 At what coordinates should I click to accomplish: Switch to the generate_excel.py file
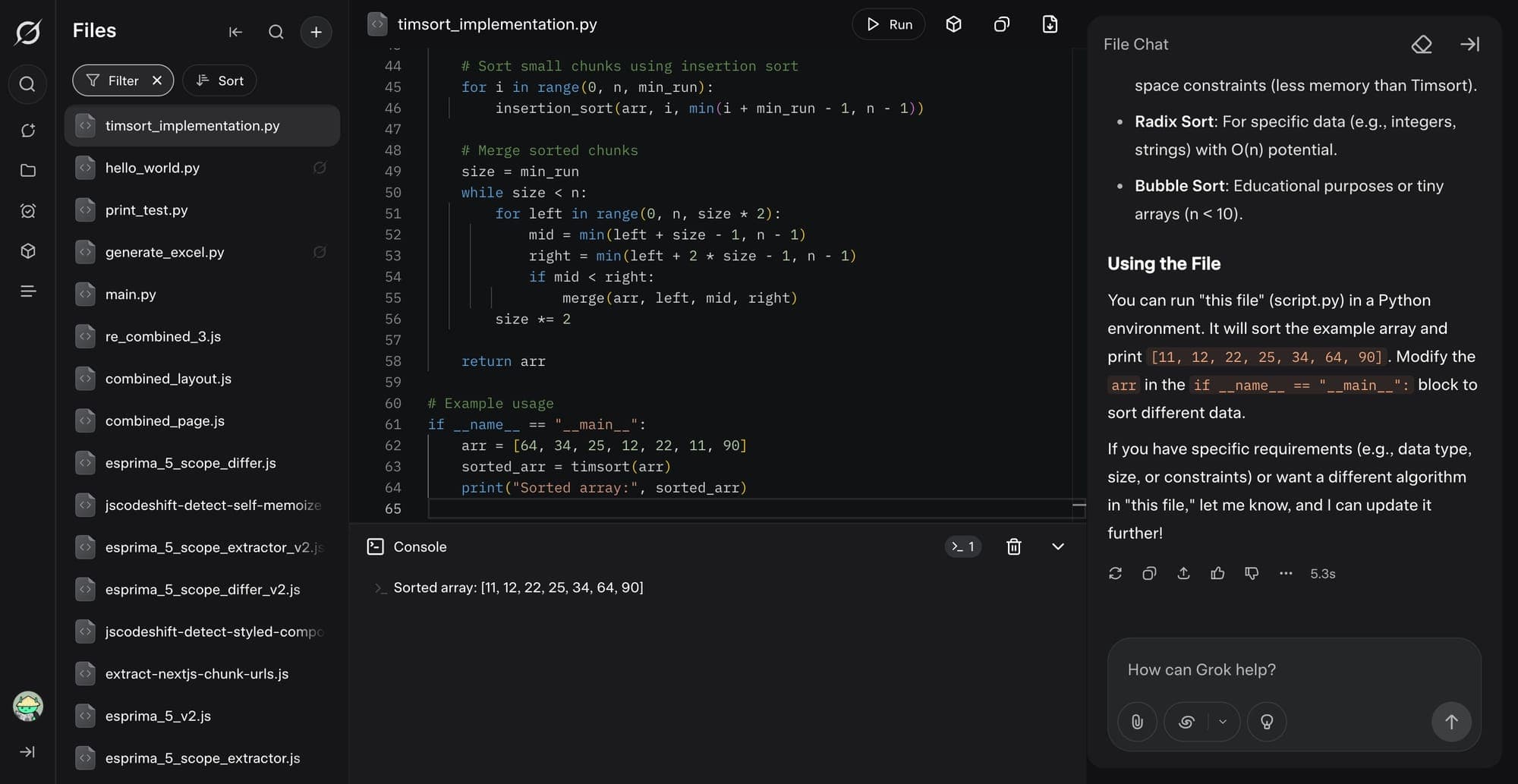pyautogui.click(x=164, y=252)
